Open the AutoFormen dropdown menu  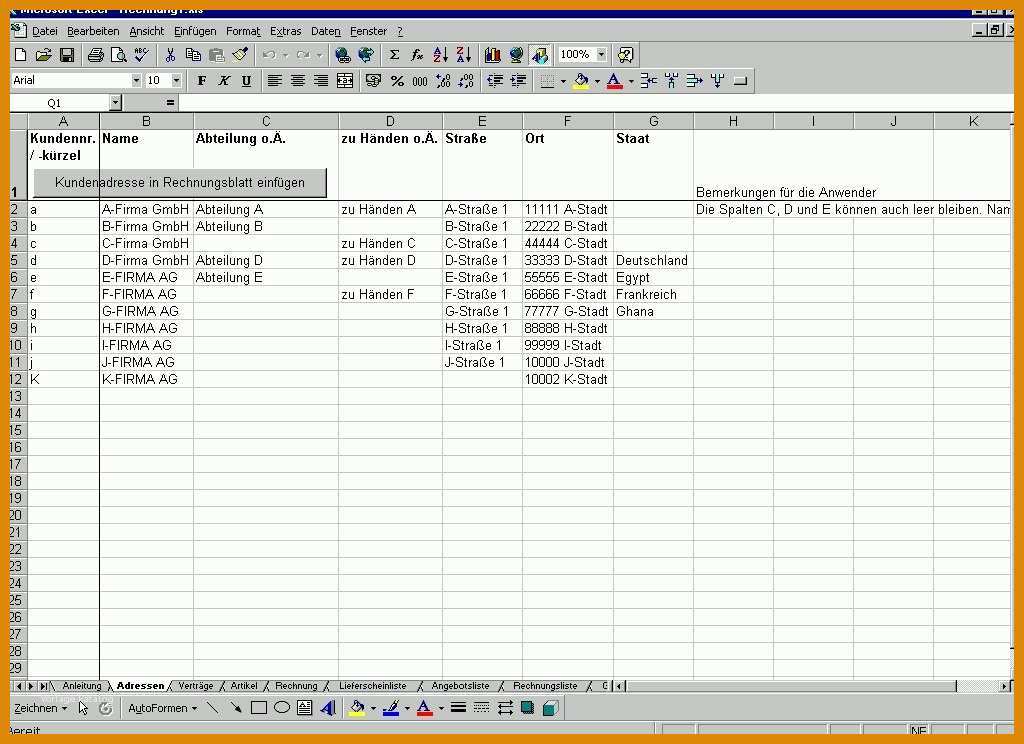(x=163, y=708)
